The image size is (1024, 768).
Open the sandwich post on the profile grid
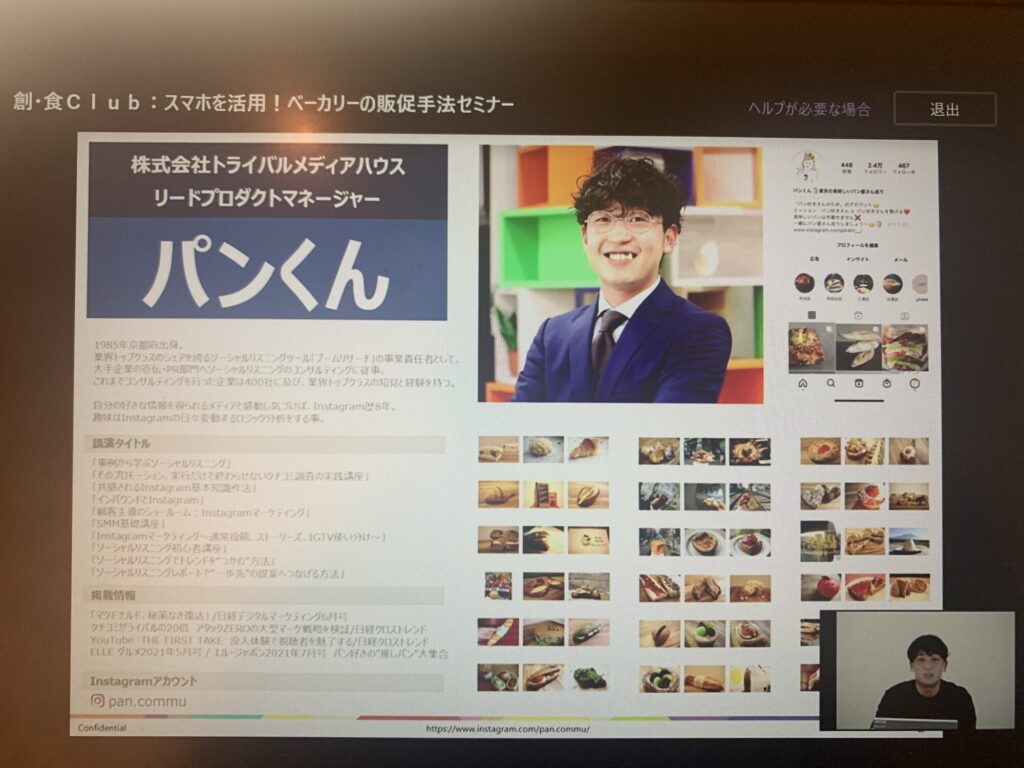905,347
